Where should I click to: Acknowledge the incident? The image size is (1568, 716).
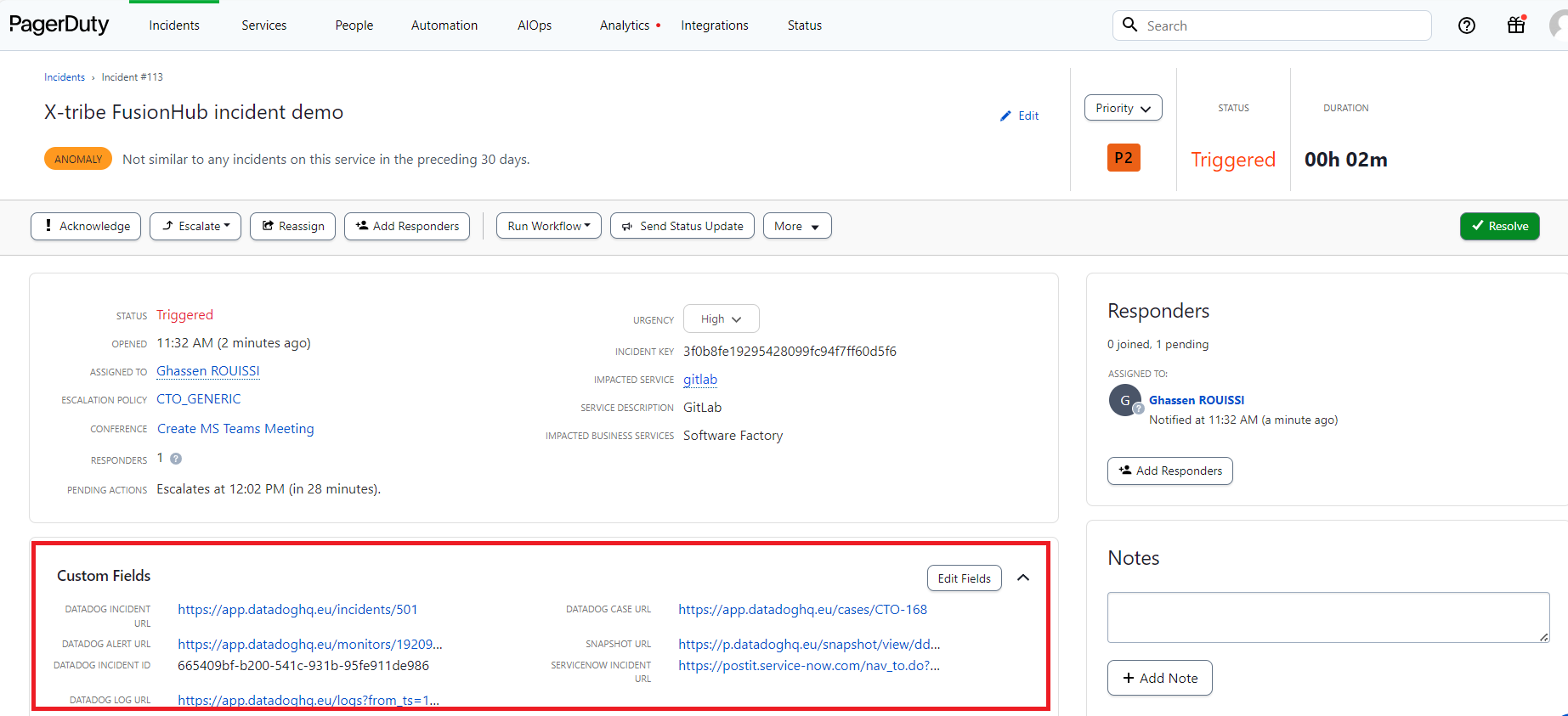[86, 226]
